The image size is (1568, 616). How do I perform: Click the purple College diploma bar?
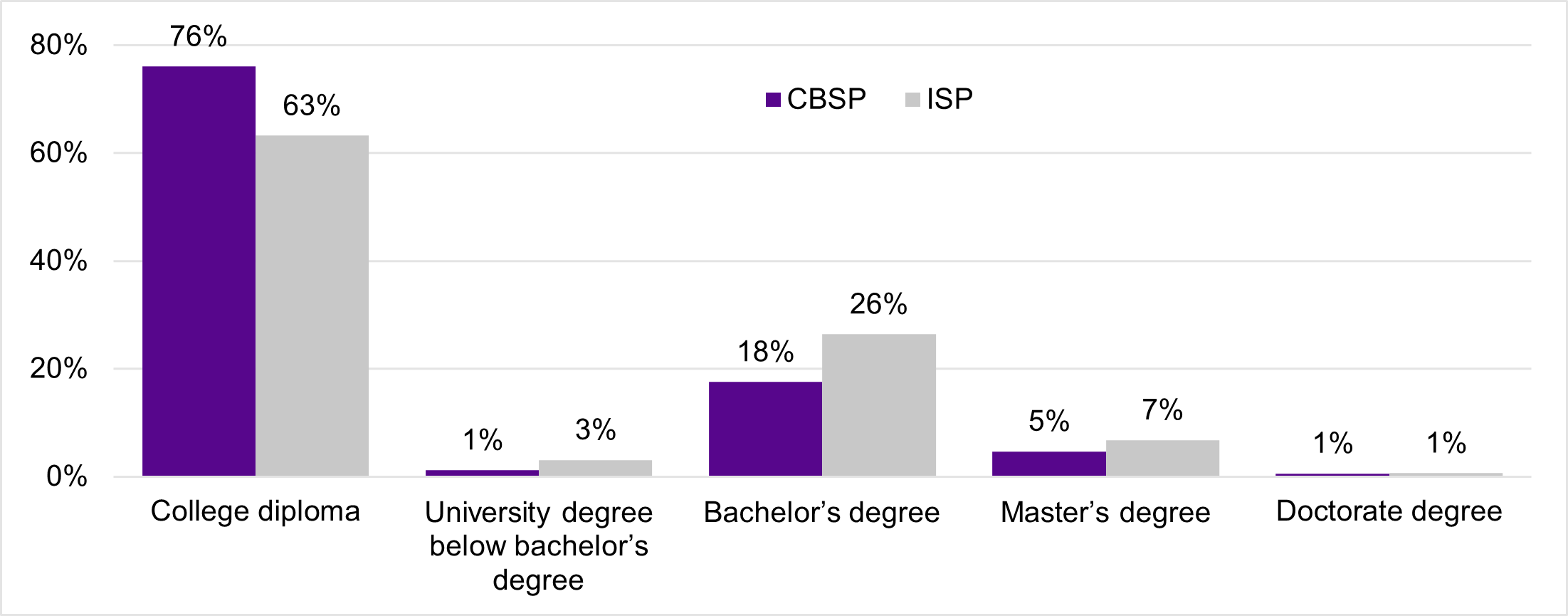[x=199, y=271]
